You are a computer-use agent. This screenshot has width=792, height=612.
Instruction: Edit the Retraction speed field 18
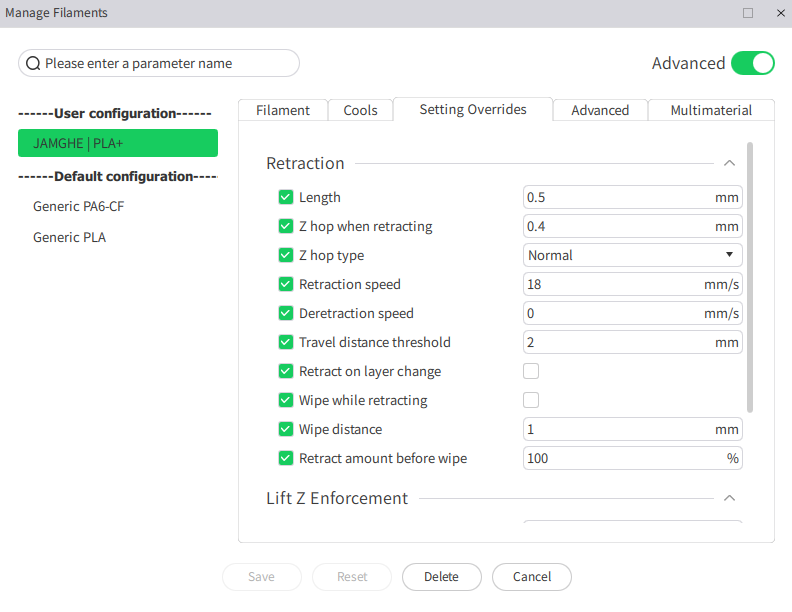coord(632,284)
